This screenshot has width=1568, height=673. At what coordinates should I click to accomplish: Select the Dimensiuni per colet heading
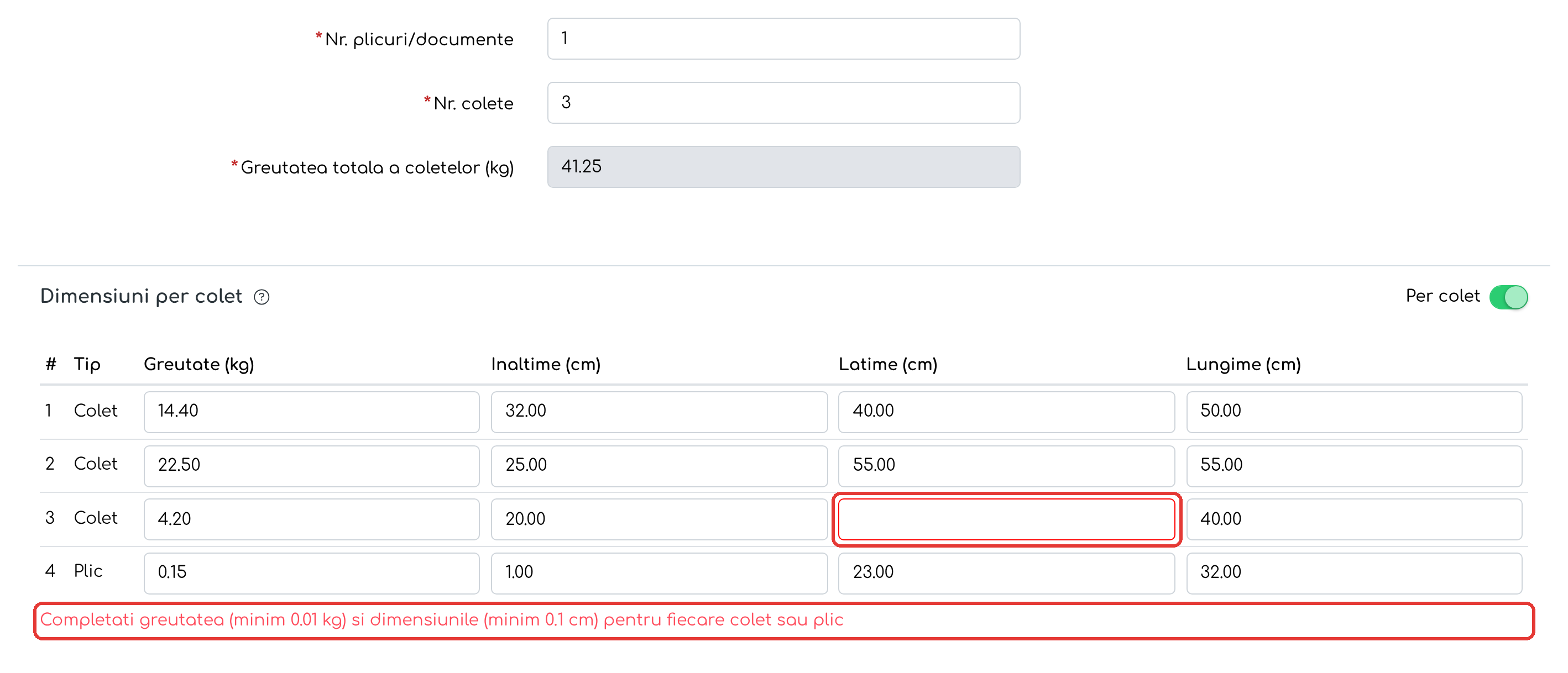(141, 296)
